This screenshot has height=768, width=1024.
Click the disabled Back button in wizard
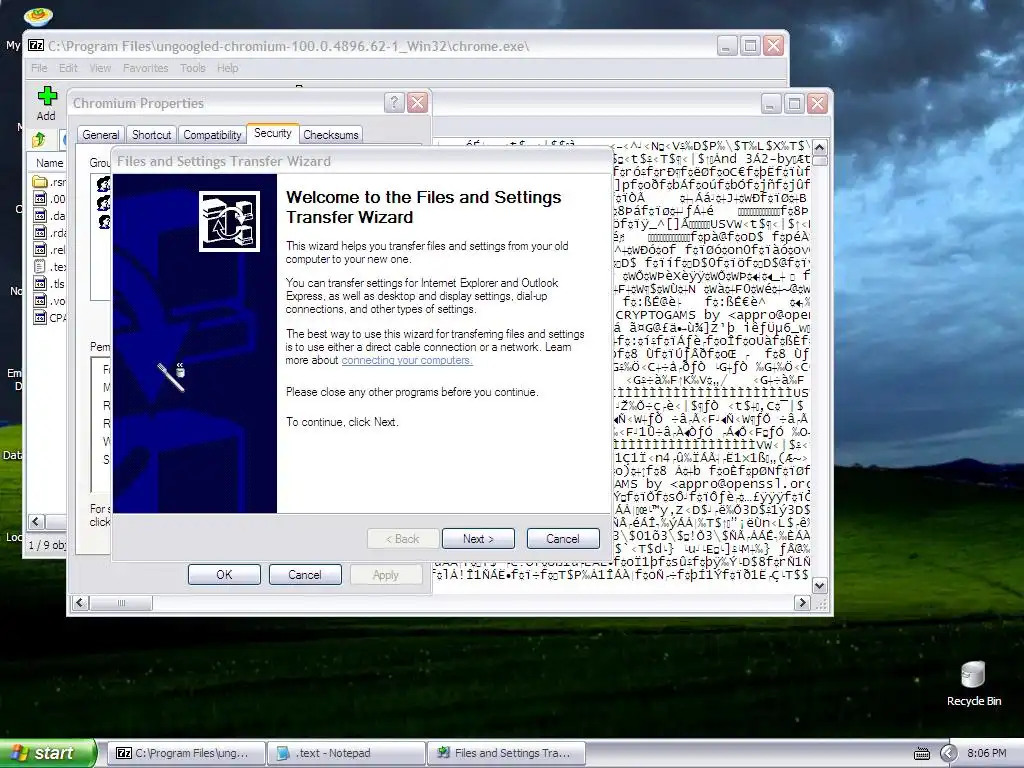tap(403, 539)
